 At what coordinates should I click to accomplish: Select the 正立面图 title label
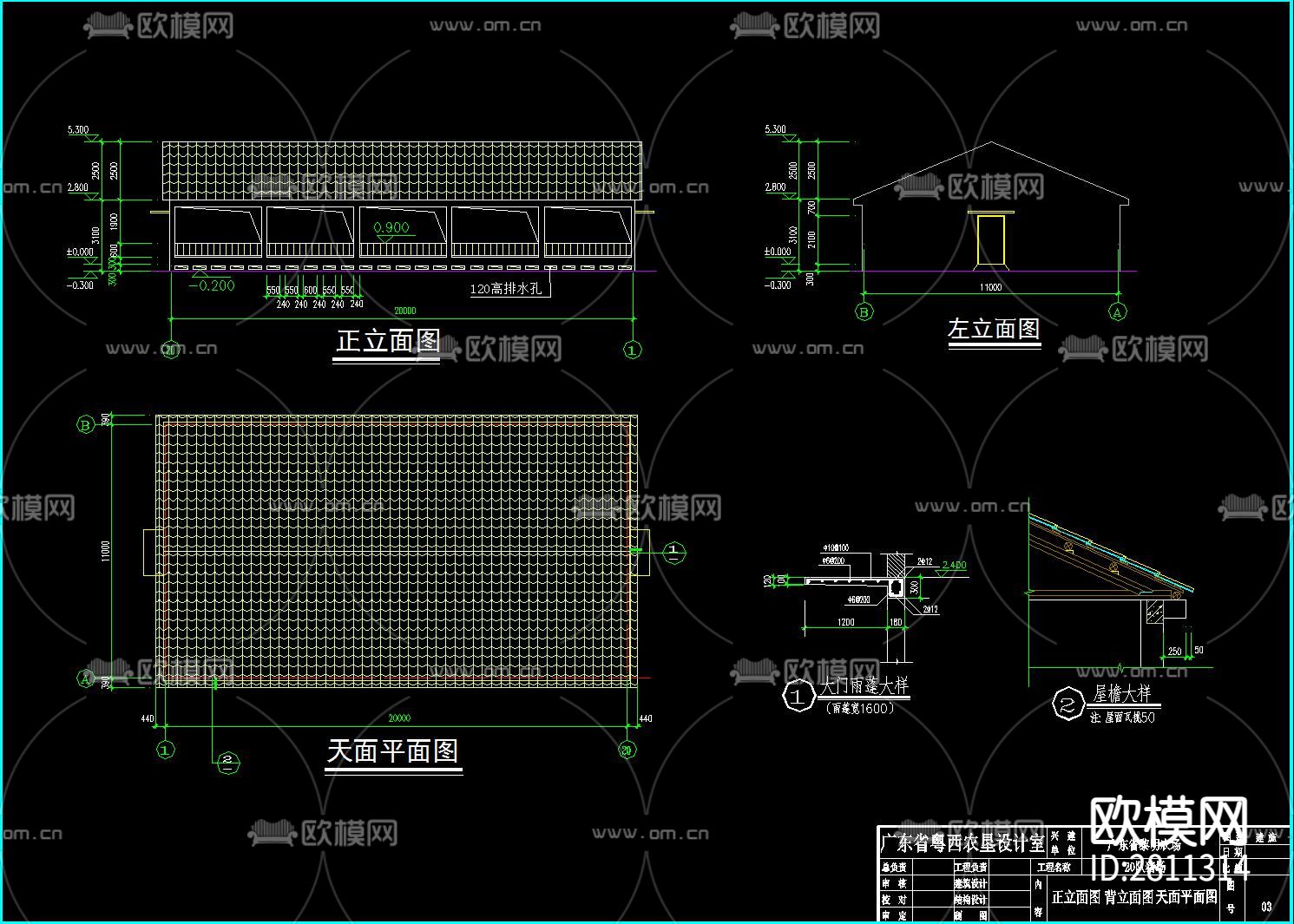pyautogui.click(x=387, y=341)
